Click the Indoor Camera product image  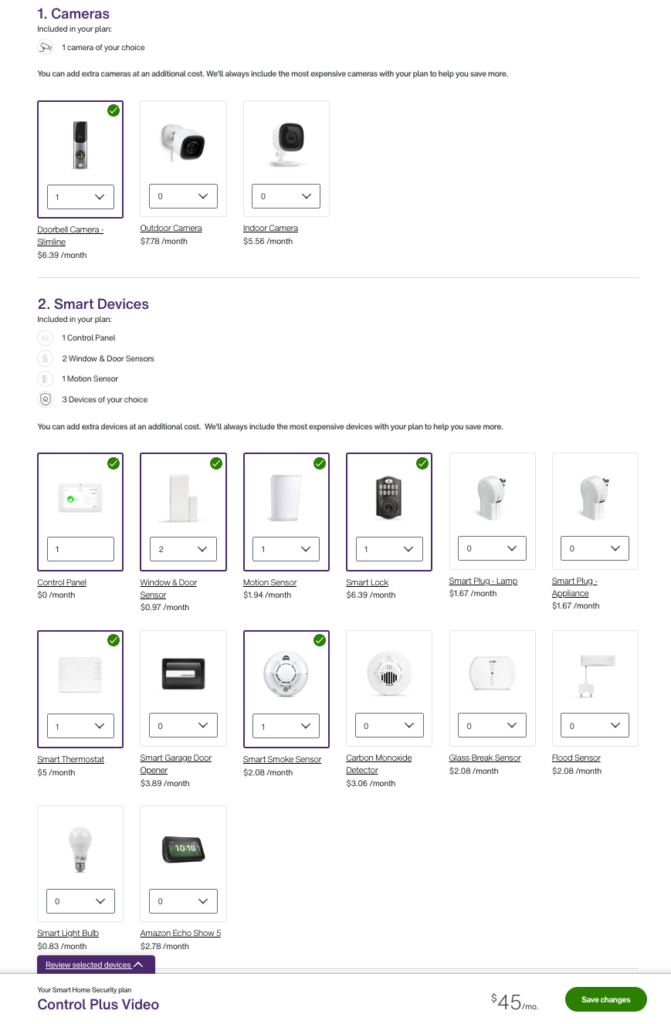pos(286,143)
